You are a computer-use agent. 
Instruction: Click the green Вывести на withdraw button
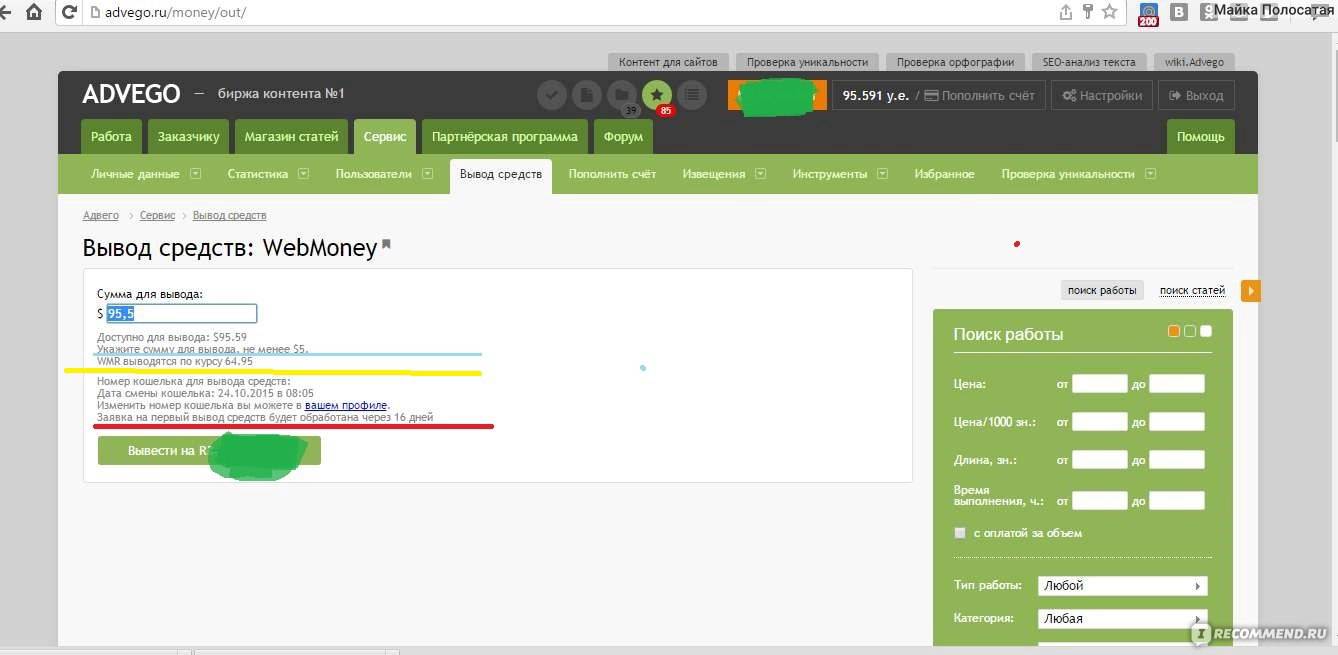[x=209, y=451]
